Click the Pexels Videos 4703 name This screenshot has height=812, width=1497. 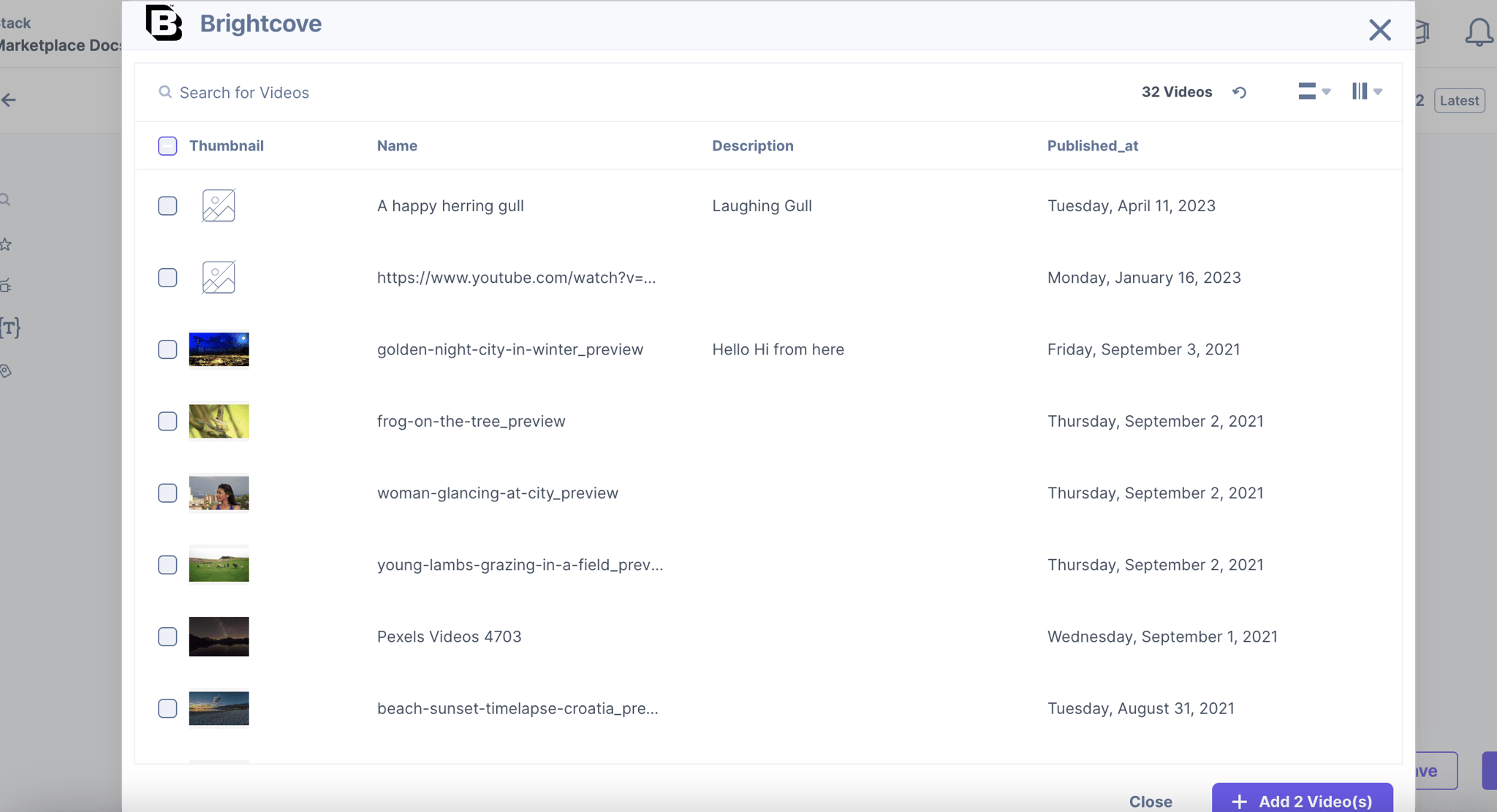449,637
